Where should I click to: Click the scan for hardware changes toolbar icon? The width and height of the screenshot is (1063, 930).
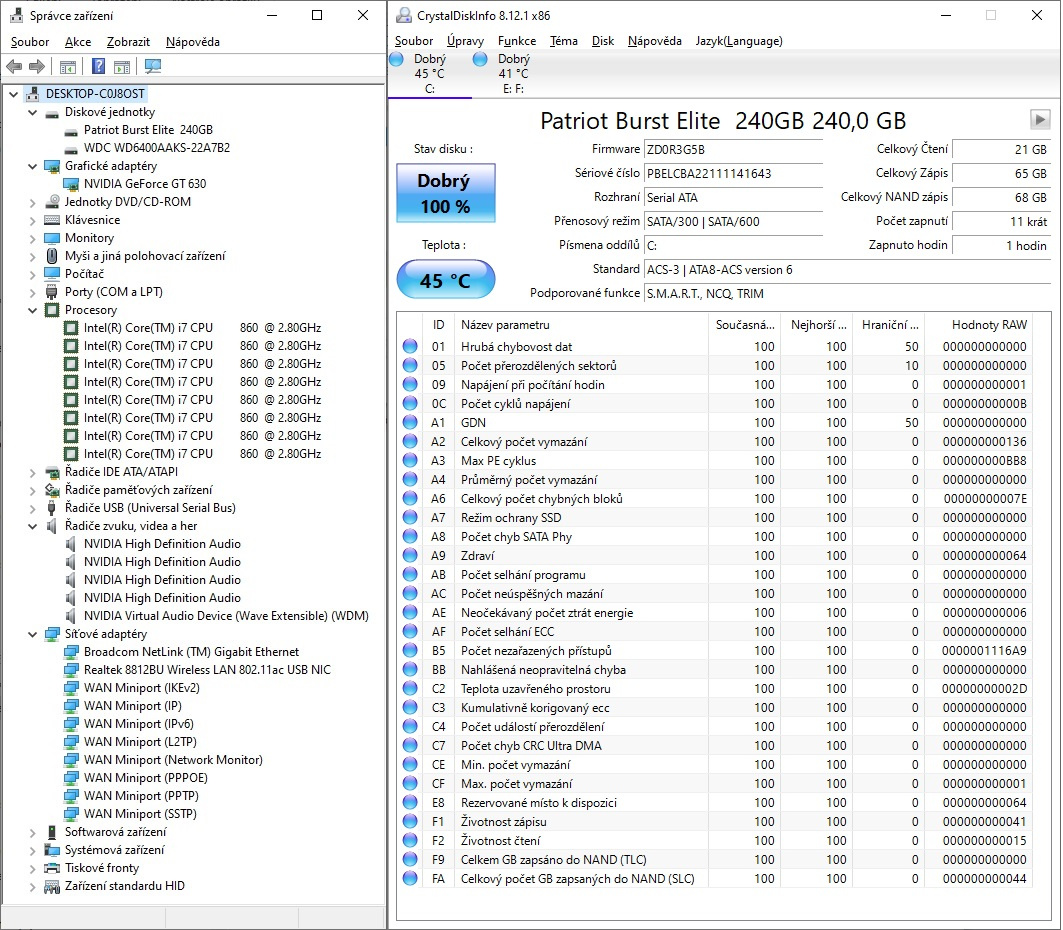152,67
